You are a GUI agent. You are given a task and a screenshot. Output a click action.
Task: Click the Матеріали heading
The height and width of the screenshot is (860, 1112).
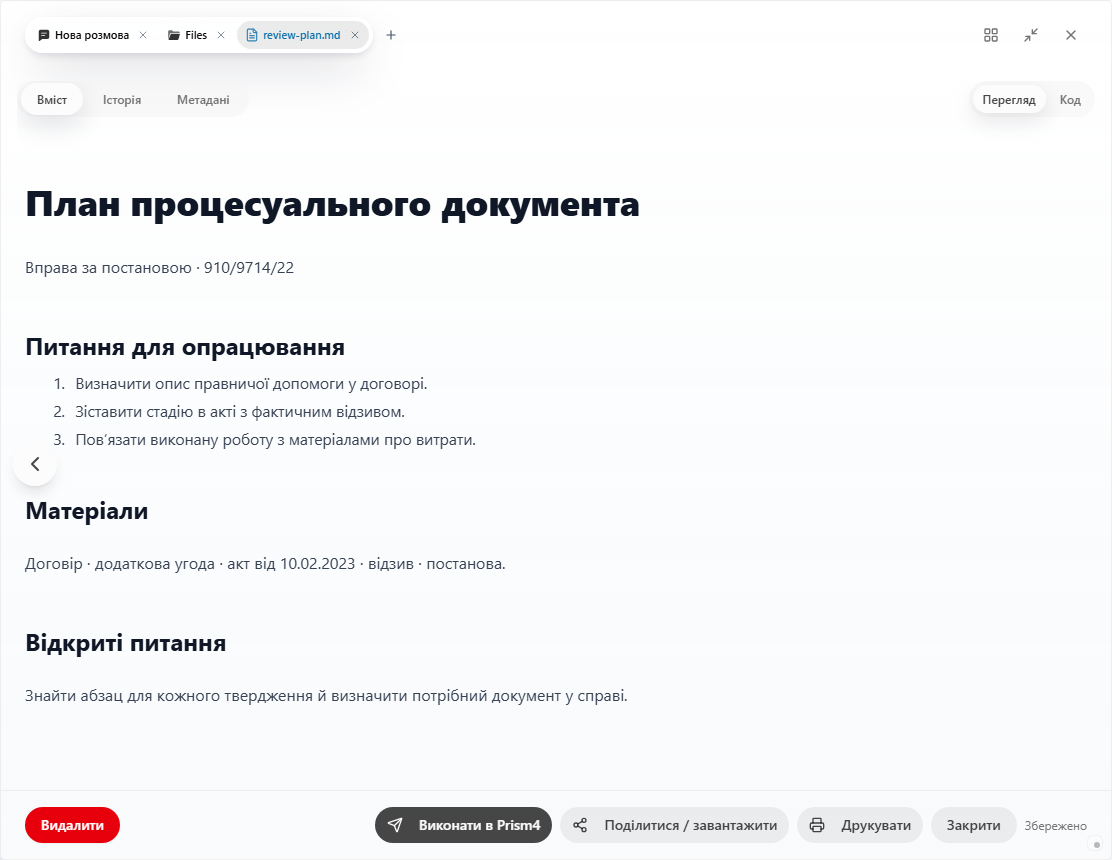pyautogui.click(x=87, y=510)
